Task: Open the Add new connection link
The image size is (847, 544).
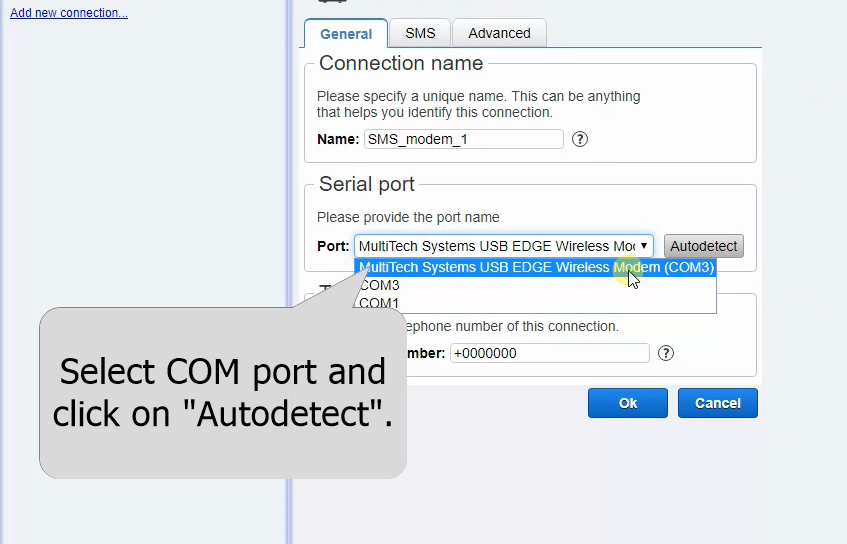Action: click(69, 12)
